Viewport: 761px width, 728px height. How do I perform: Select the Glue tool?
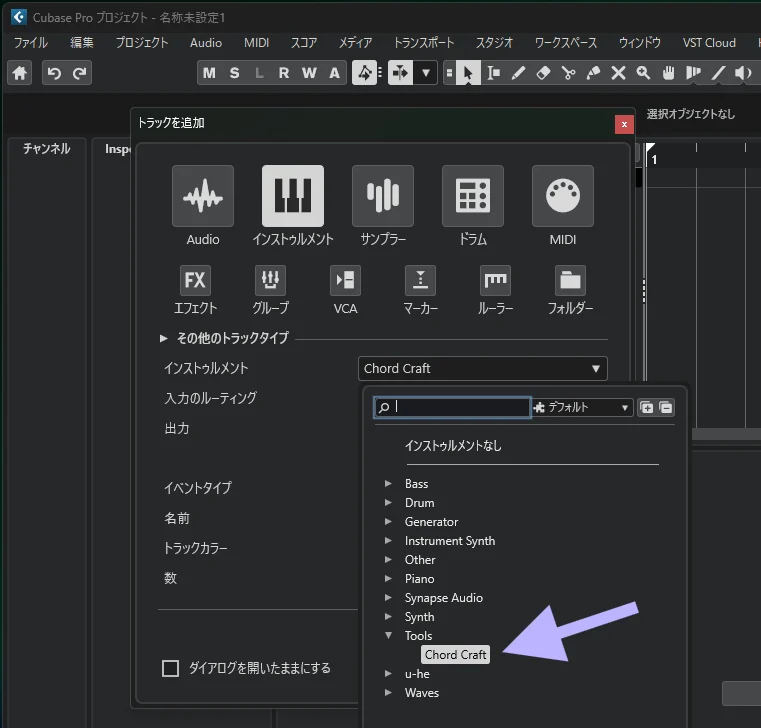point(593,73)
